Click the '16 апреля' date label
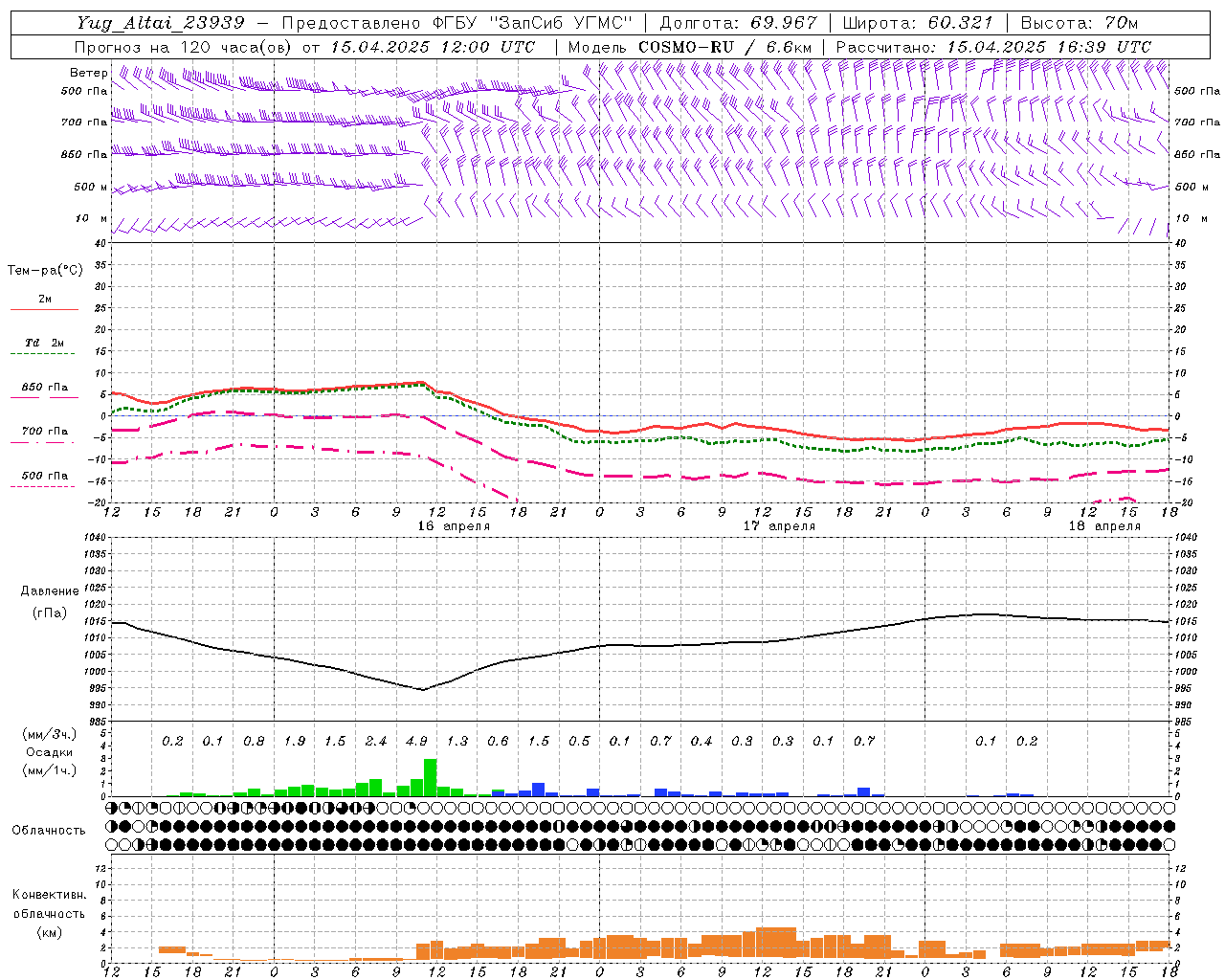 (454, 526)
